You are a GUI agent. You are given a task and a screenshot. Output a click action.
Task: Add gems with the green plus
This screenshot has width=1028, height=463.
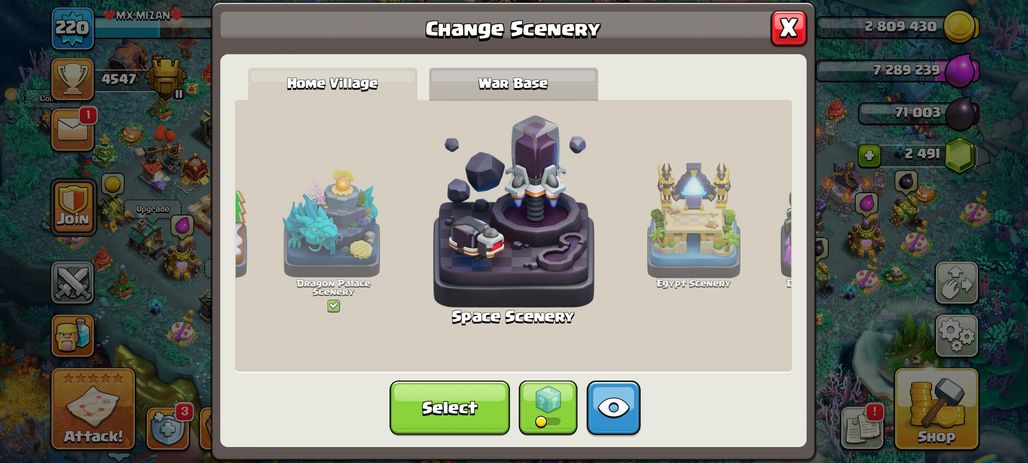coord(868,155)
